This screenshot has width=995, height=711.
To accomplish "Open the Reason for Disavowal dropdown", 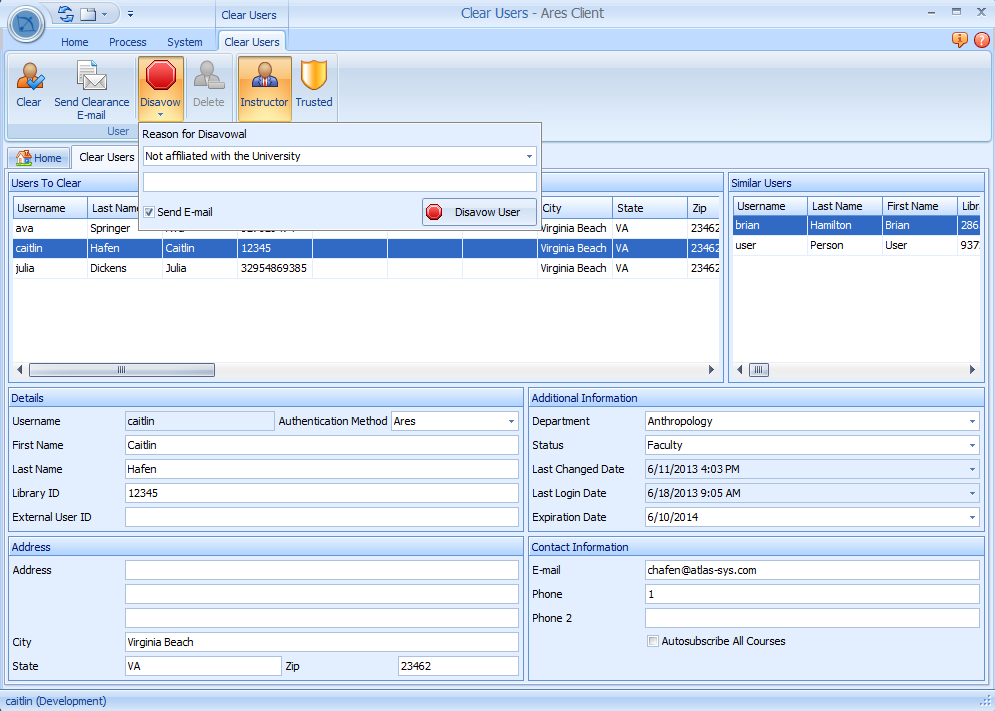I will click(x=529, y=156).
